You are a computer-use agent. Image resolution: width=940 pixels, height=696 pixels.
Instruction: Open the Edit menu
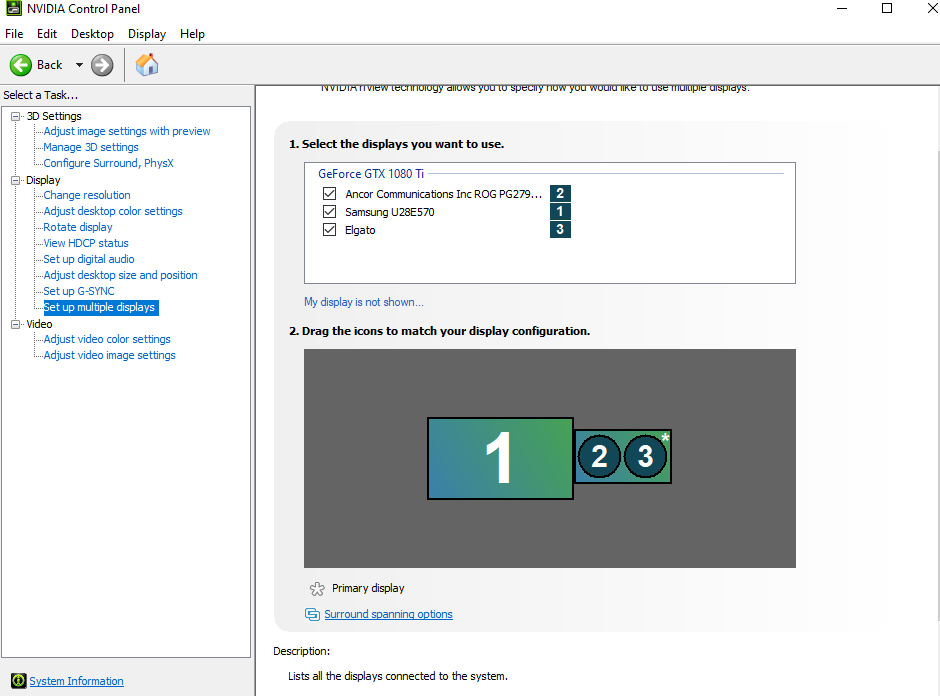(x=47, y=34)
